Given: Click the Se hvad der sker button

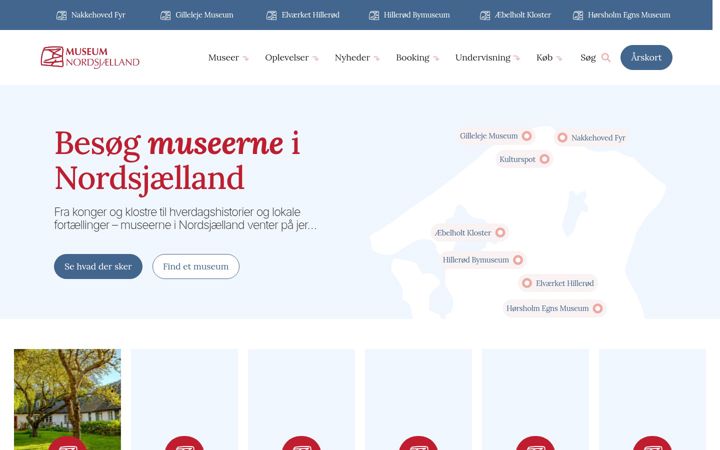Looking at the screenshot, I should [98, 266].
